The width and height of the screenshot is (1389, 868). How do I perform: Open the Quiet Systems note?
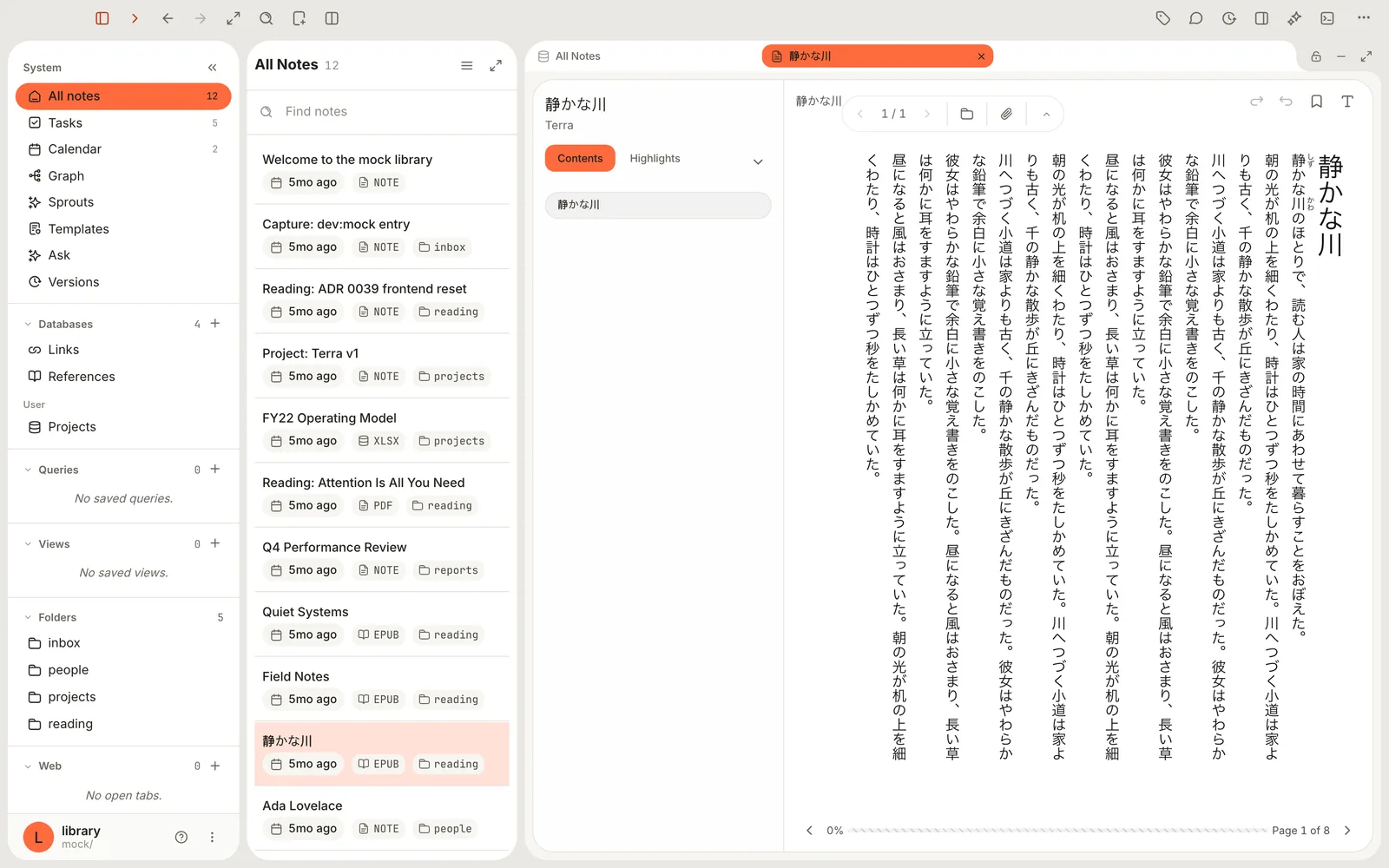tap(382, 624)
